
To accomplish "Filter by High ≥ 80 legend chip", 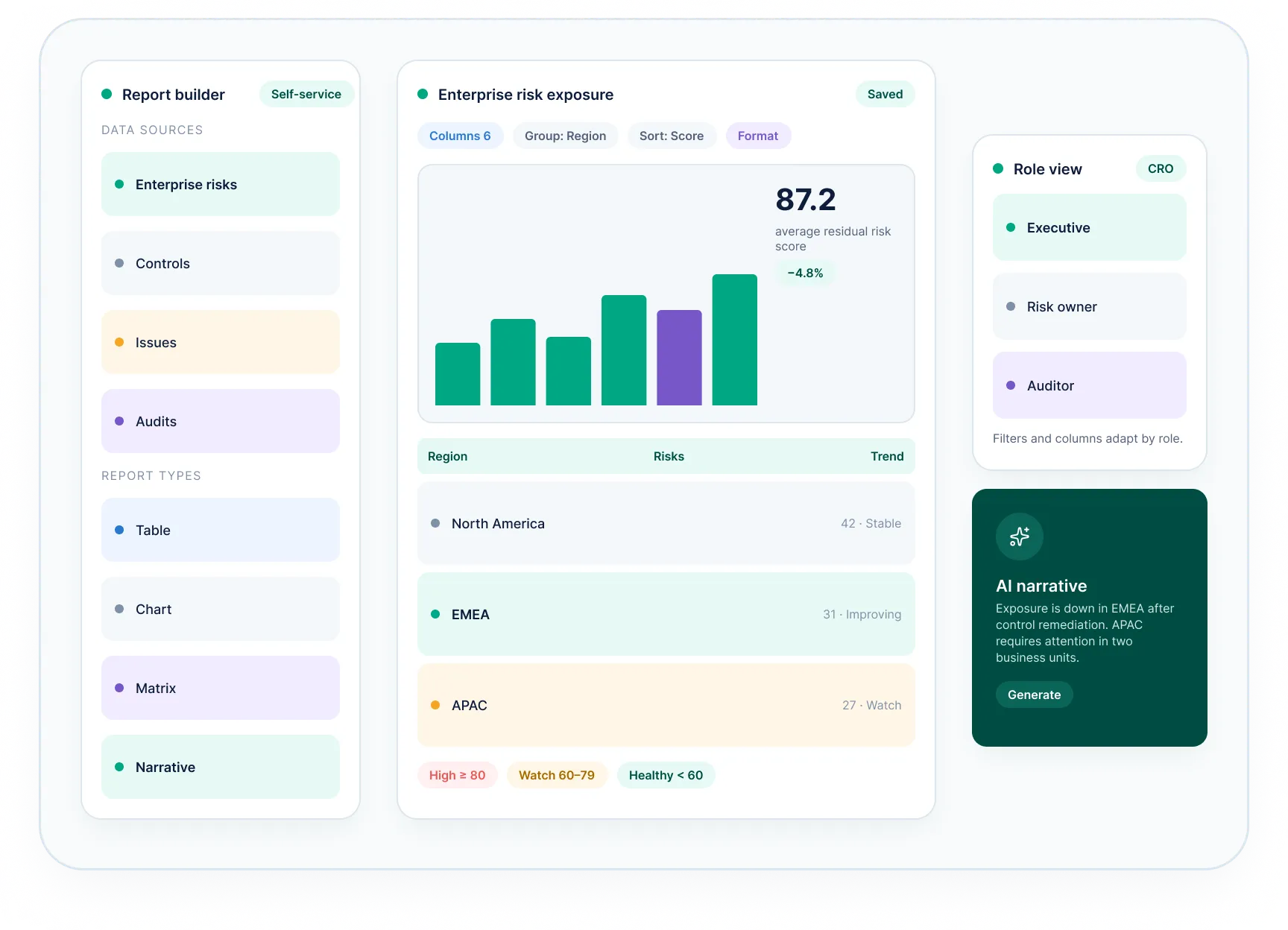I will [x=457, y=775].
